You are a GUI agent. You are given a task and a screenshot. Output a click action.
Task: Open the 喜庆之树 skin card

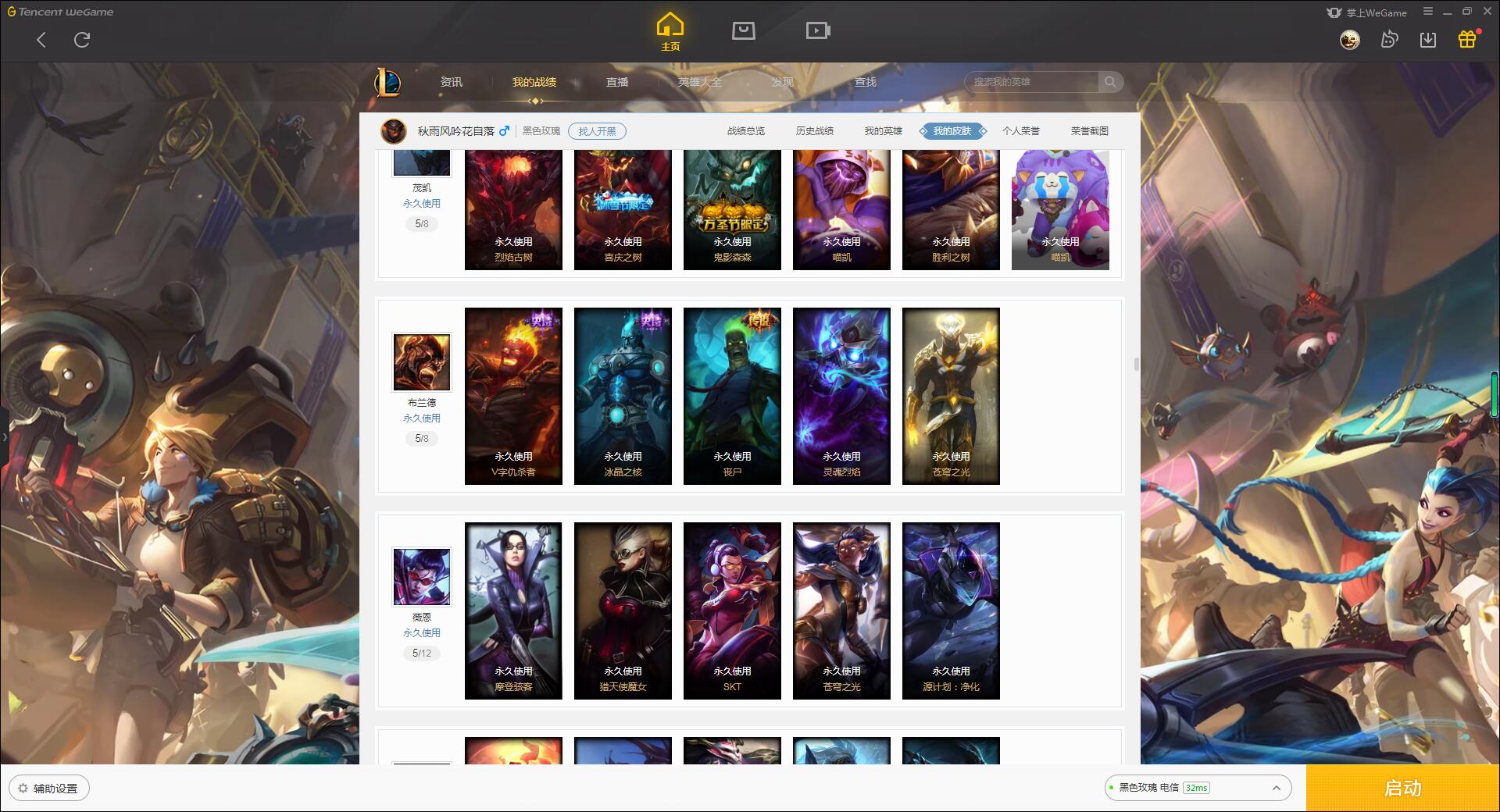(x=623, y=210)
